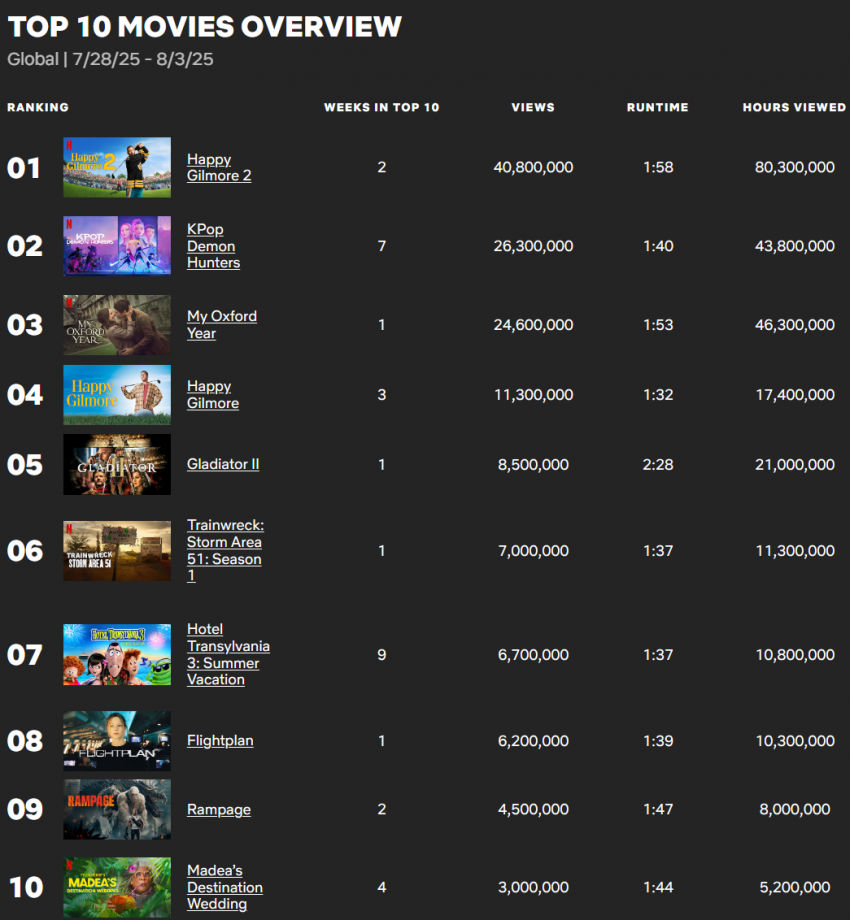Screen dimensions: 850x920
Task: Click the TOP 10 MOVIES OVERVIEW heading
Action: coord(204,26)
